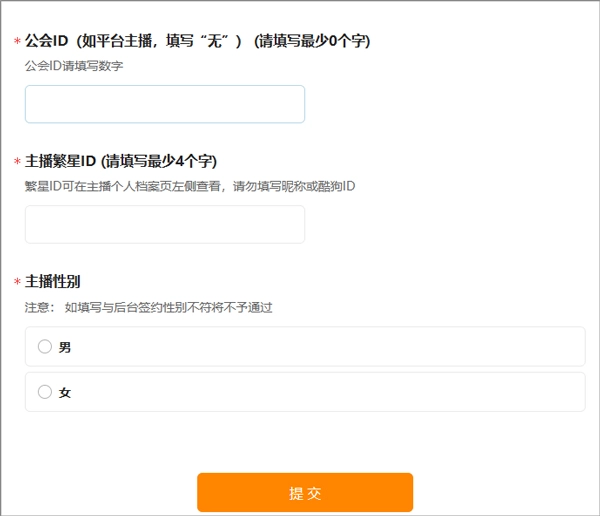This screenshot has height=516, width=600.
Task: Click the 公会ID heading label
Action: coord(45,41)
